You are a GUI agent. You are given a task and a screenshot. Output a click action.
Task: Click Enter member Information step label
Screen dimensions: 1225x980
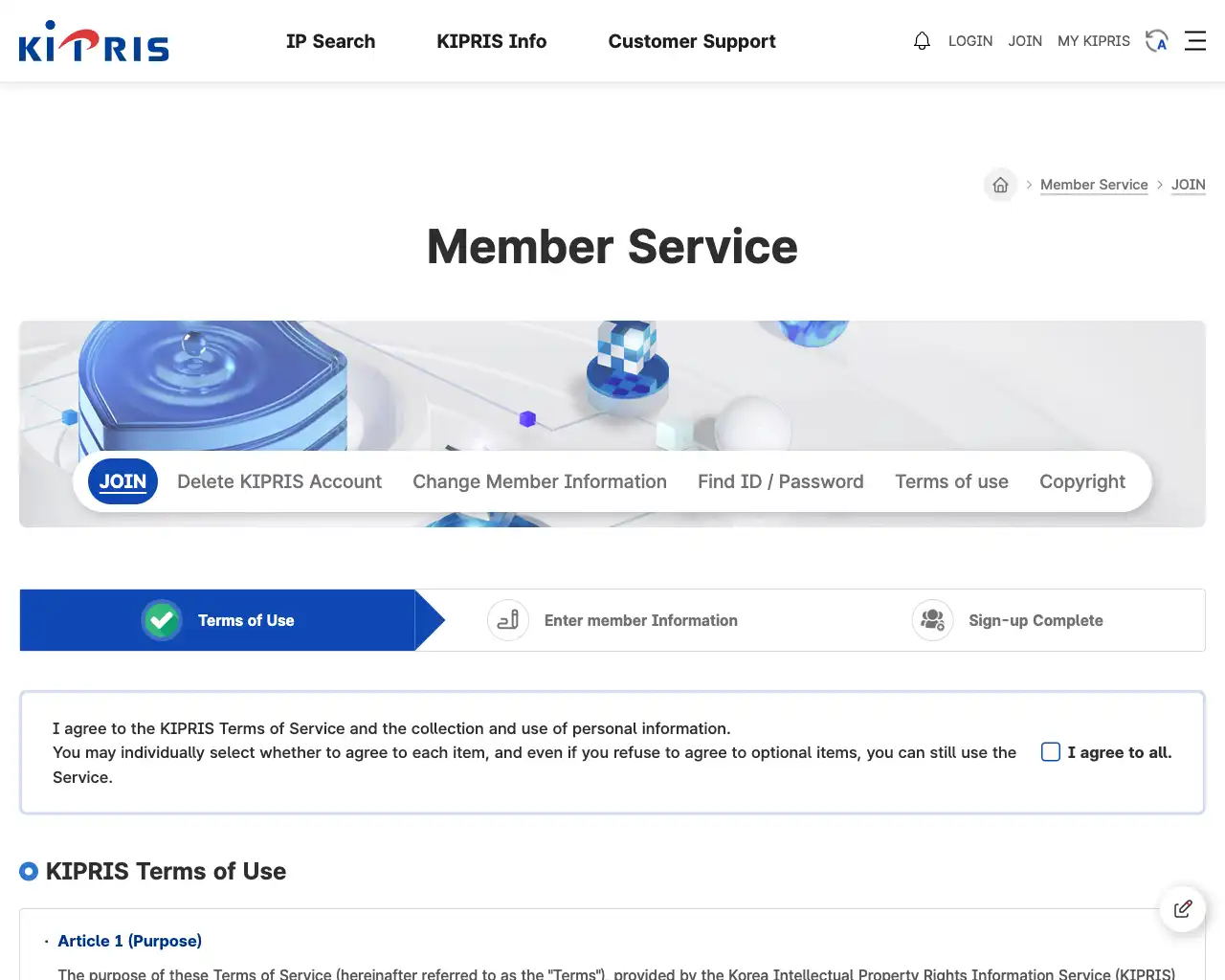(x=641, y=620)
